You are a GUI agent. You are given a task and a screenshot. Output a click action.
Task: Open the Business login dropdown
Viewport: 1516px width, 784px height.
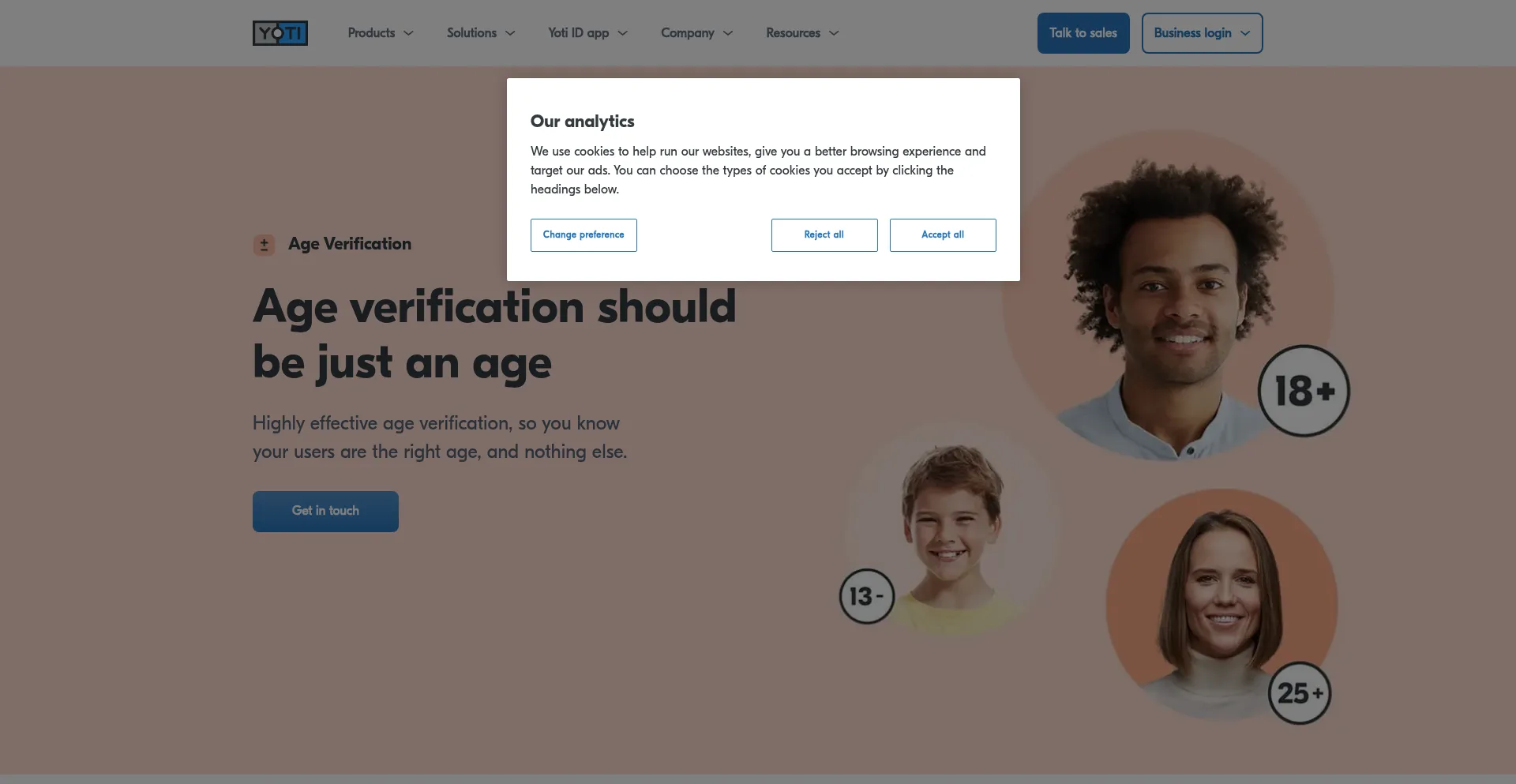pyautogui.click(x=1202, y=33)
